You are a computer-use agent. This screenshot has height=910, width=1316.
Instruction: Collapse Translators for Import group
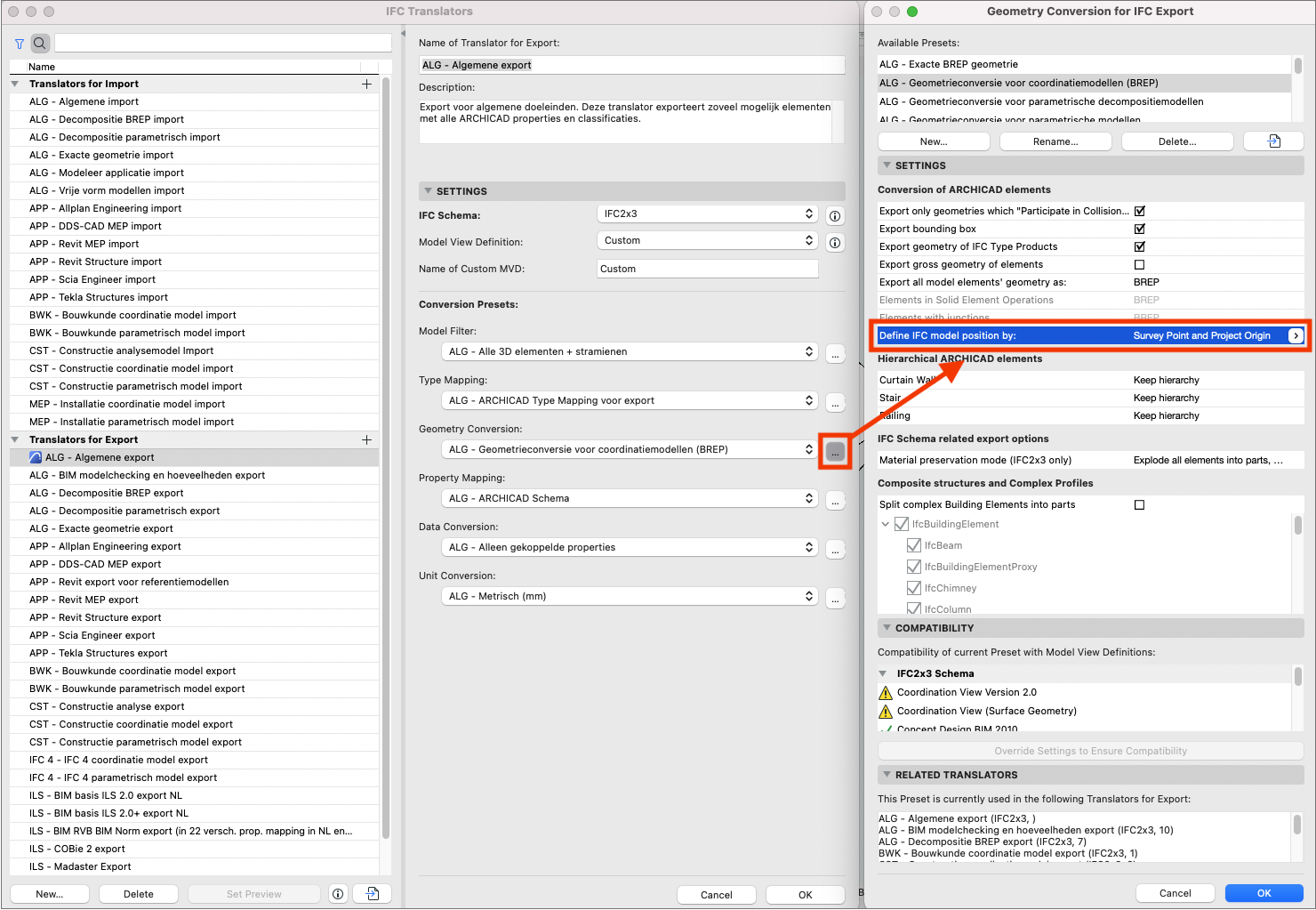[15, 84]
